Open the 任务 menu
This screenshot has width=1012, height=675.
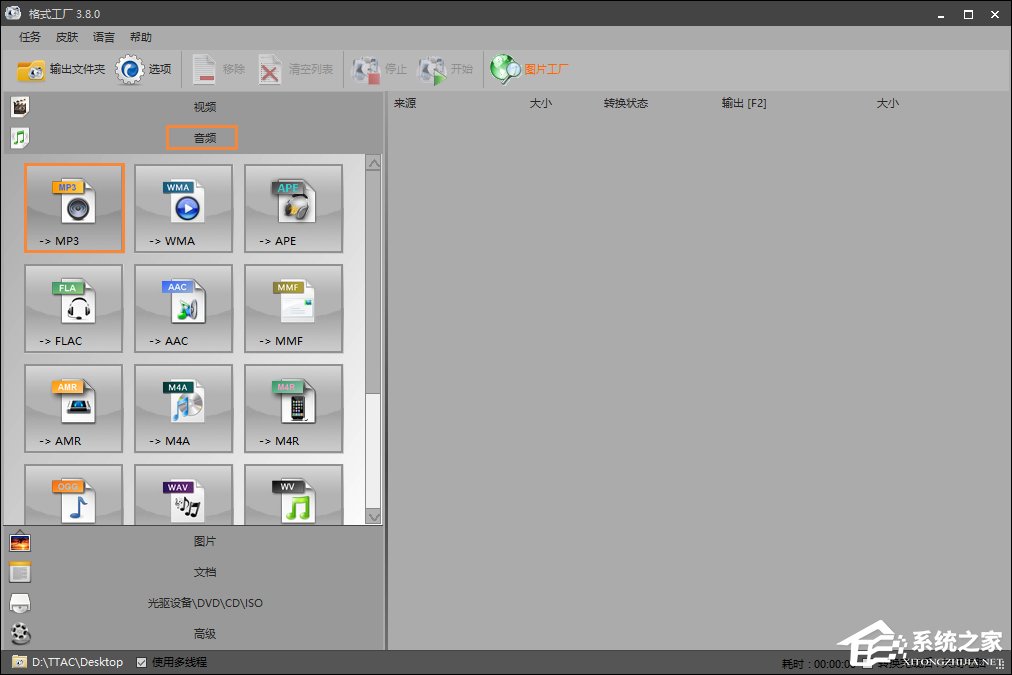30,37
